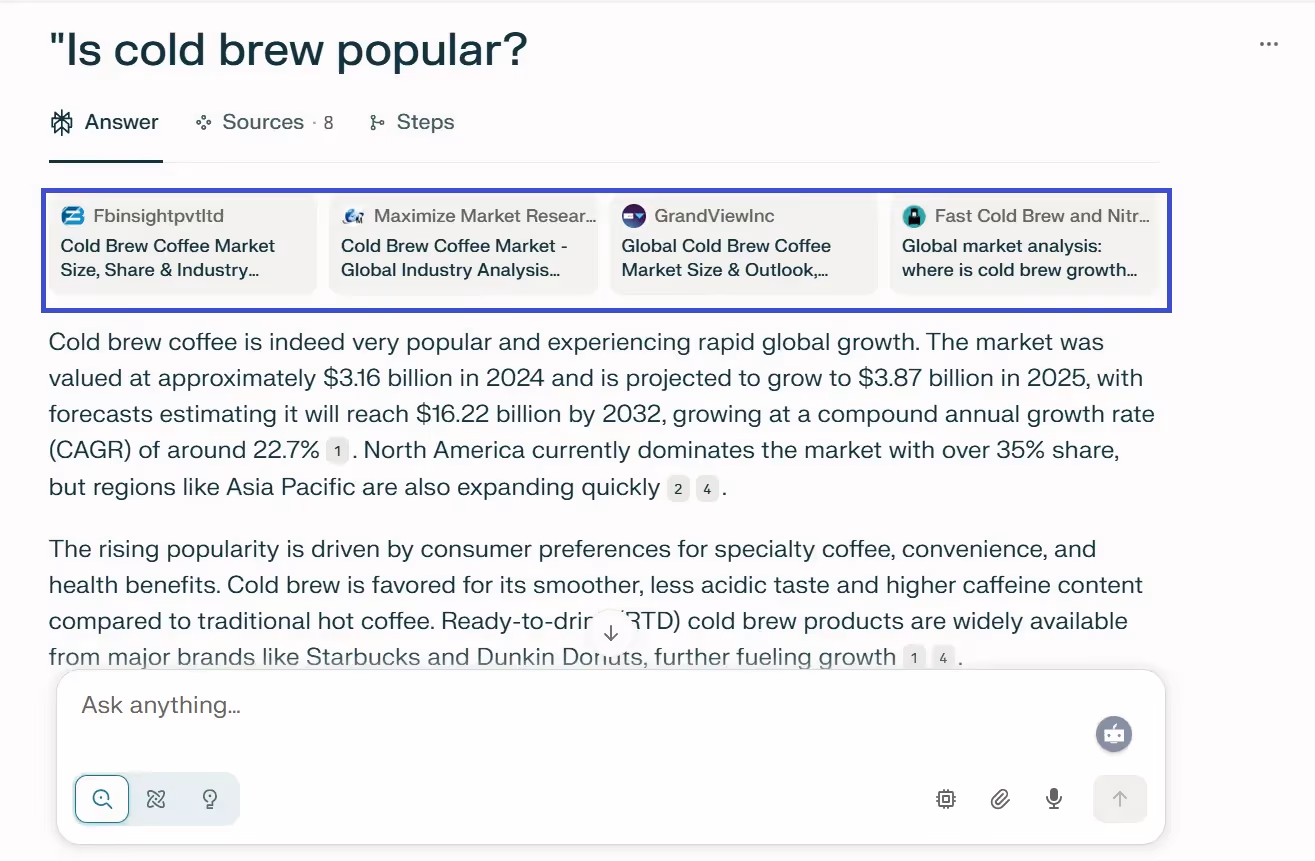The width and height of the screenshot is (1315, 861).
Task: Click the knot-shaped mode icon beside the magnifier
Action: (156, 799)
